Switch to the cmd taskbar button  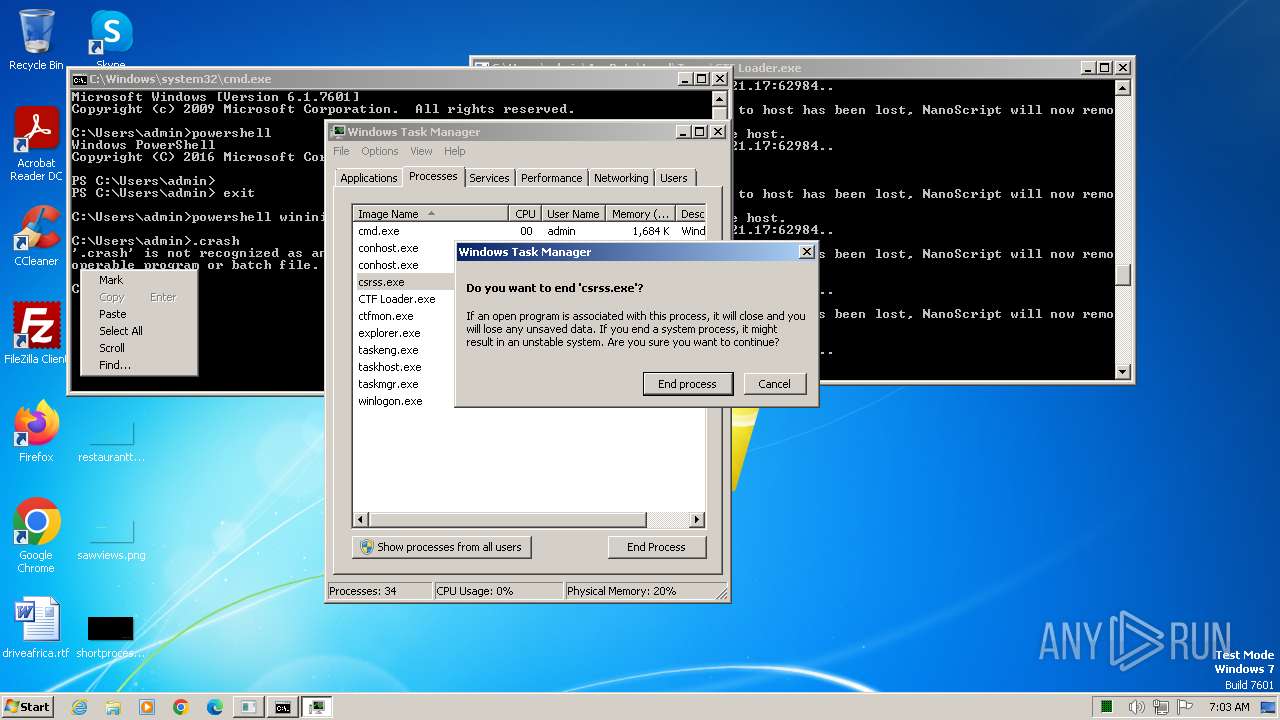click(x=283, y=707)
